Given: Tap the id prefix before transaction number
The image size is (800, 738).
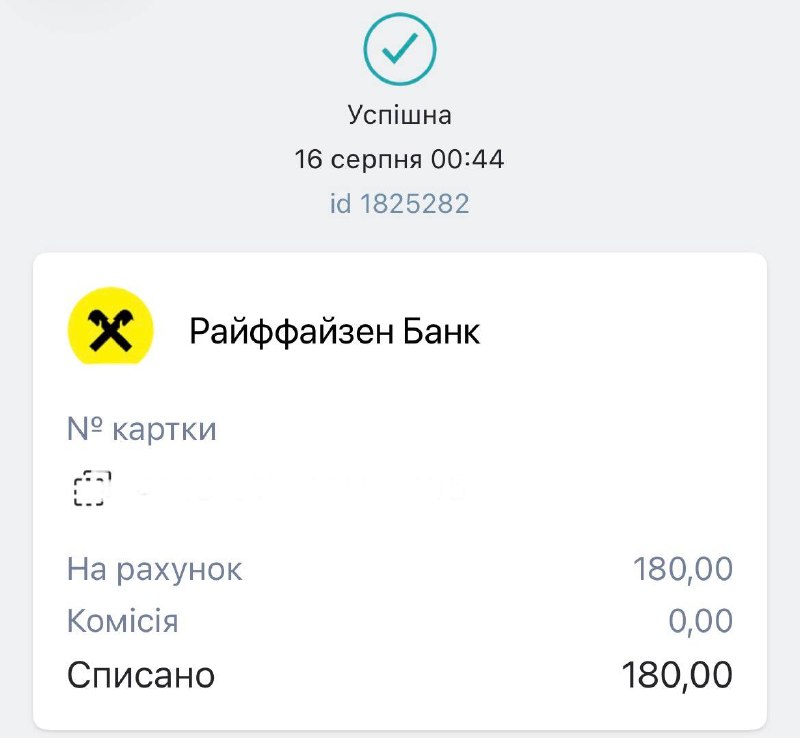Looking at the screenshot, I should (x=341, y=204).
